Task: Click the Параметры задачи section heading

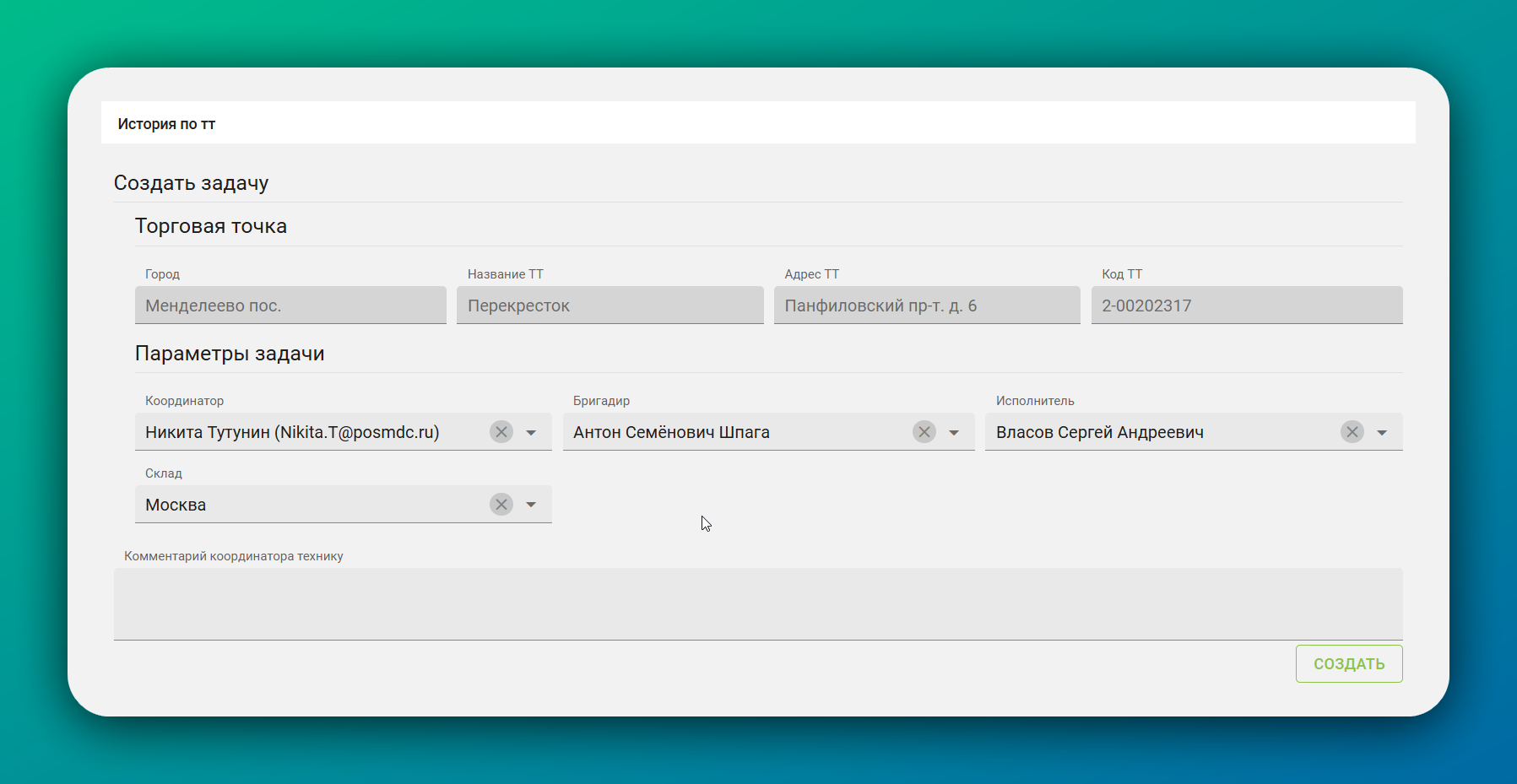Action: coord(230,354)
